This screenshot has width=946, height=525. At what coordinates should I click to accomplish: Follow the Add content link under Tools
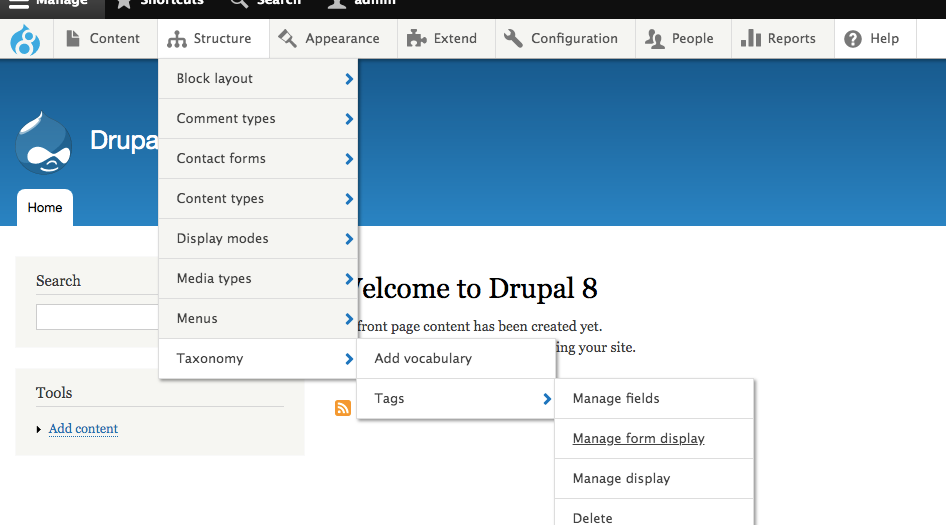pos(83,428)
